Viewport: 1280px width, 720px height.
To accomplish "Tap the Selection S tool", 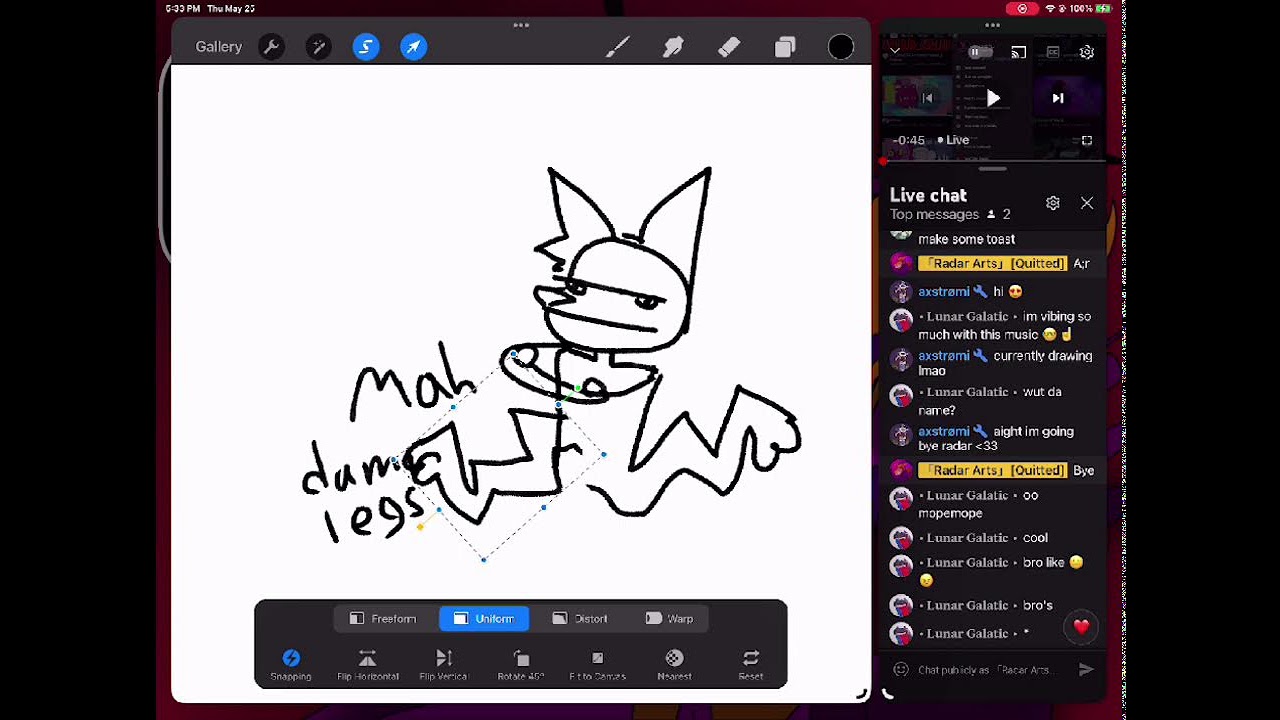I will pos(366,47).
